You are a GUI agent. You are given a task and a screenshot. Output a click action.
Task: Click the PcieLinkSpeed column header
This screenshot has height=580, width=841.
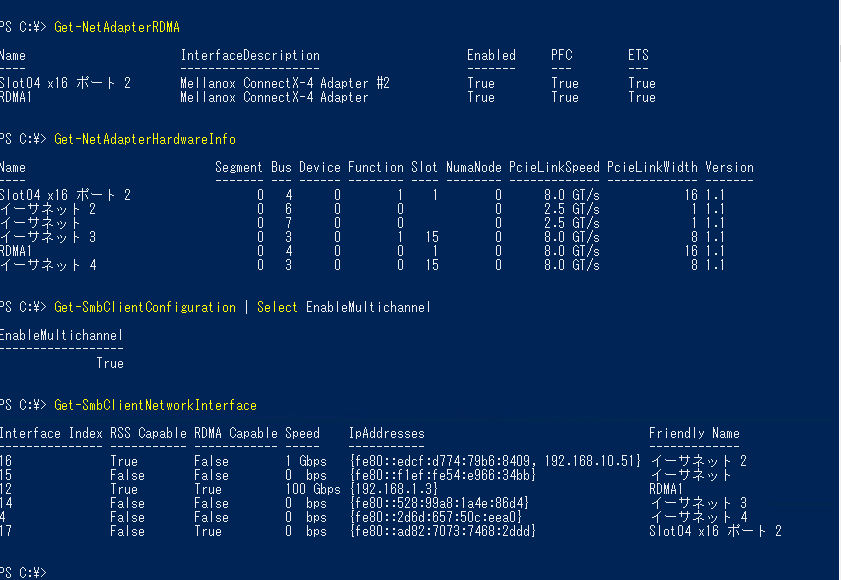pyautogui.click(x=554, y=167)
